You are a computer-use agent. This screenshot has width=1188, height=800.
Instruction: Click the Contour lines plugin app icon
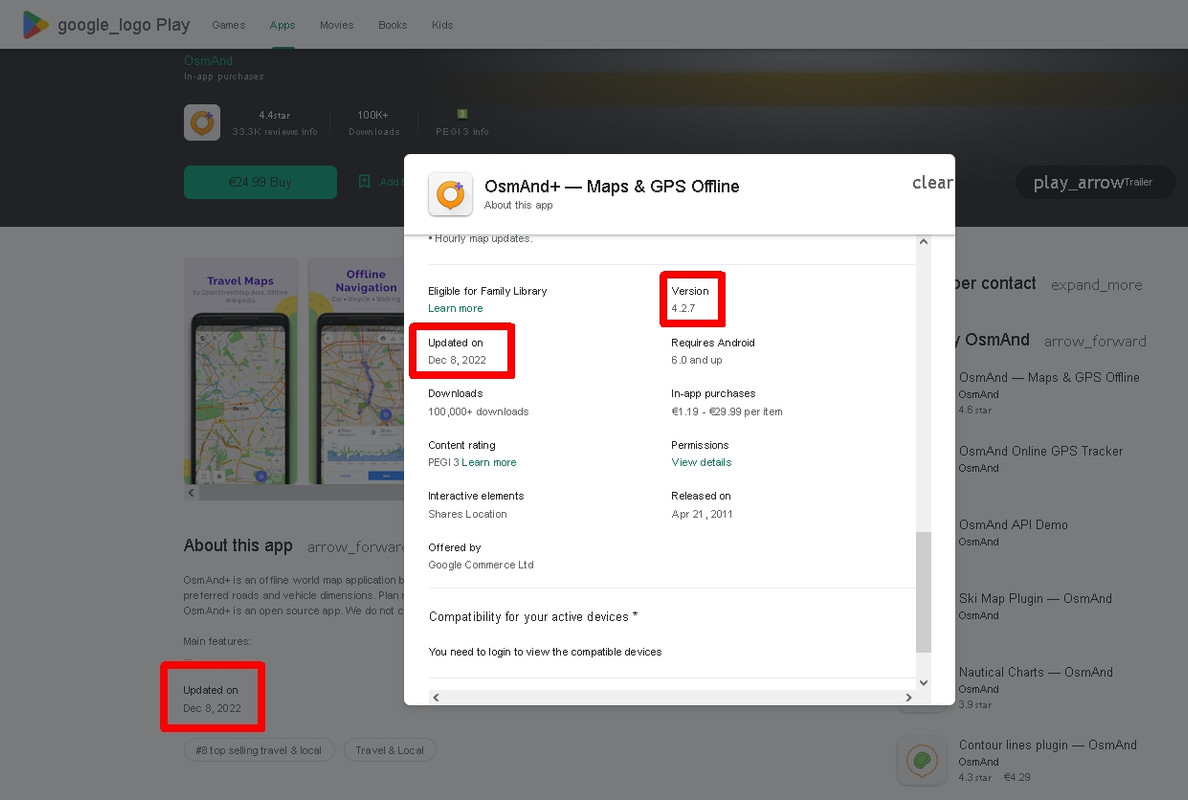click(922, 760)
